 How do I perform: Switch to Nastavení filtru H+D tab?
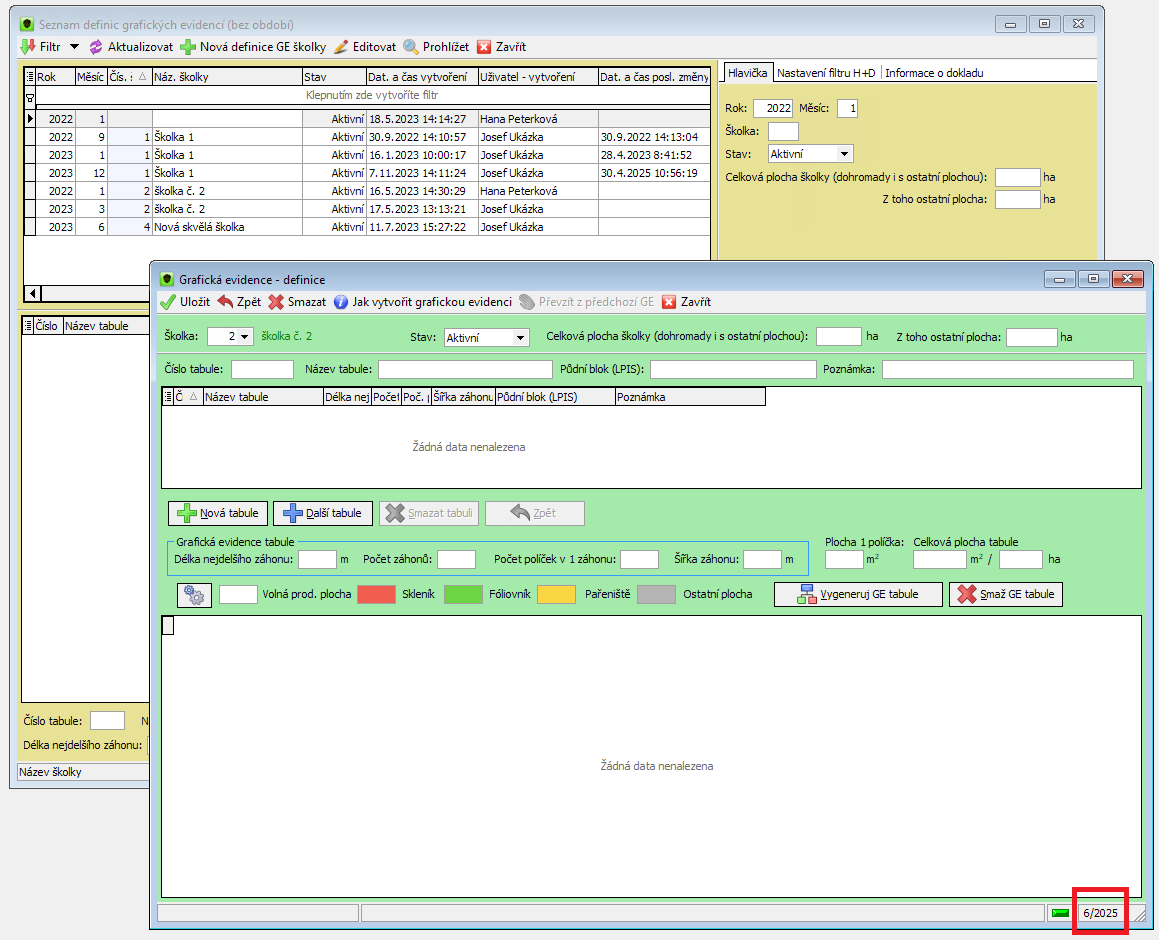coord(826,72)
